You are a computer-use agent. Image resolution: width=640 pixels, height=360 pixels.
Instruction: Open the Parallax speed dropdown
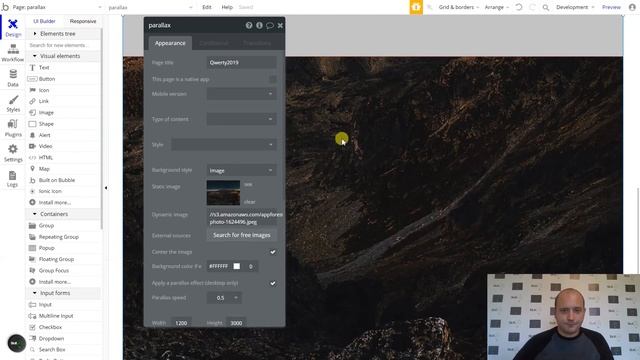(224, 298)
